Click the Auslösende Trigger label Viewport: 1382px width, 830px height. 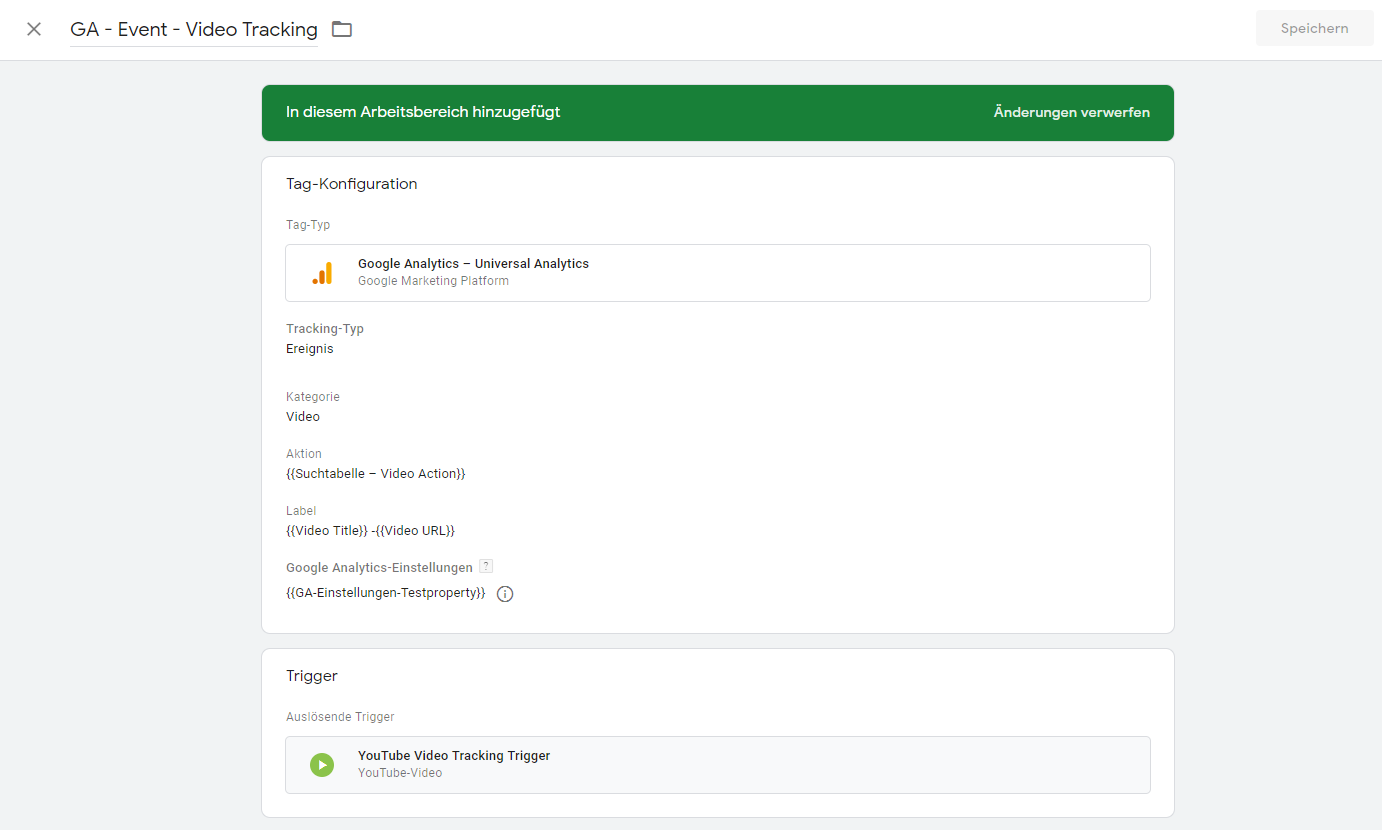(x=340, y=717)
